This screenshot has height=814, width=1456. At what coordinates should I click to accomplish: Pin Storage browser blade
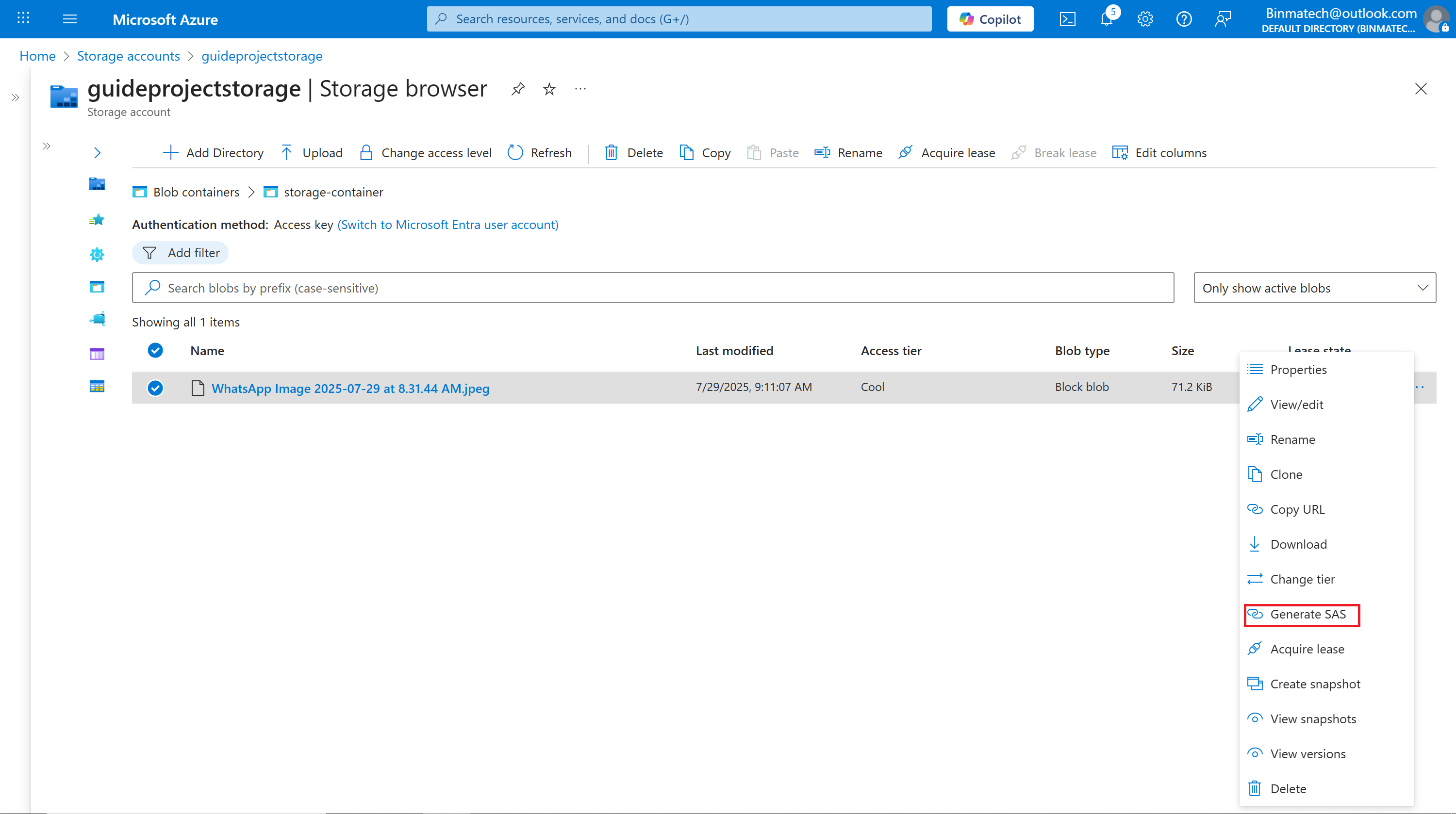click(x=518, y=89)
